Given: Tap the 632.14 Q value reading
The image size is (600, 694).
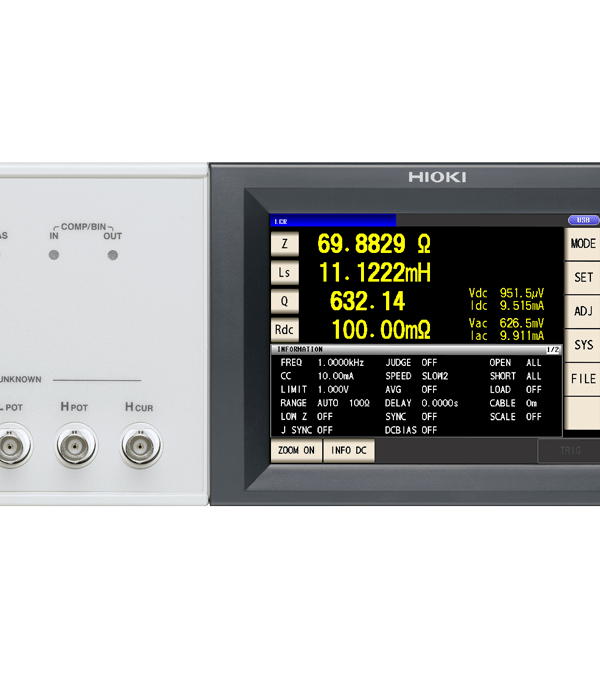Looking at the screenshot, I should (x=367, y=301).
